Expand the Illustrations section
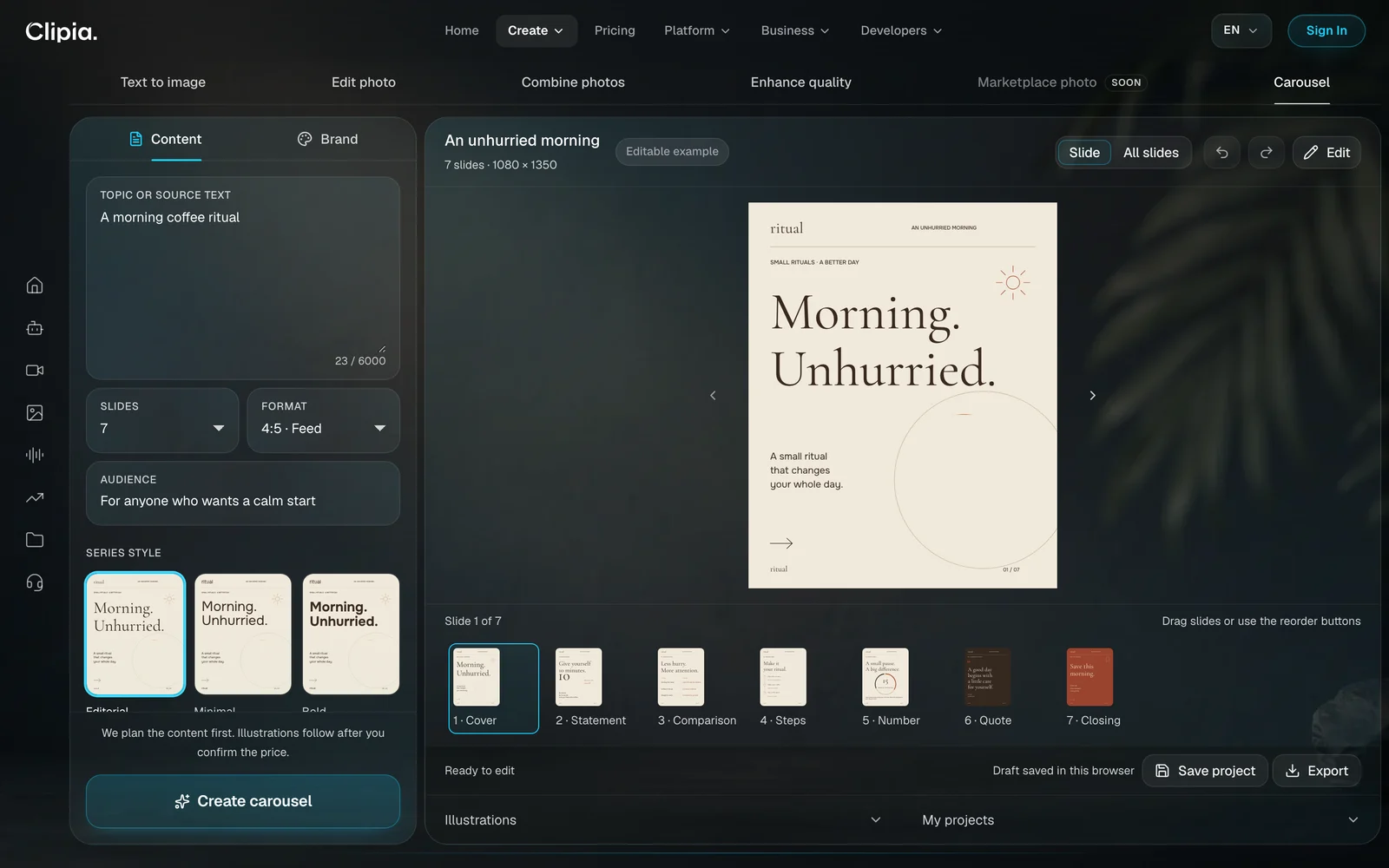Viewport: 1389px width, 868px height. coord(663,820)
